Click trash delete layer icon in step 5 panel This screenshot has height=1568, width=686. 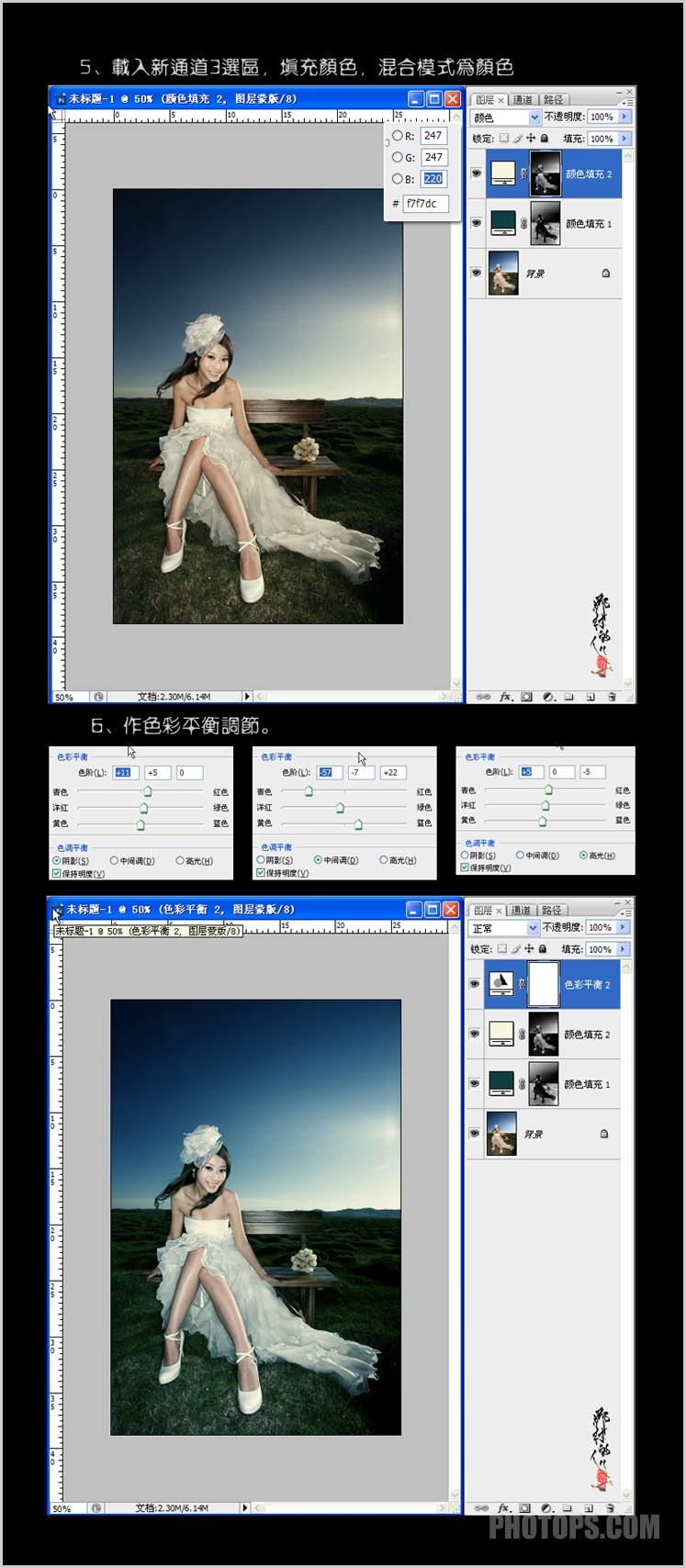point(611,697)
